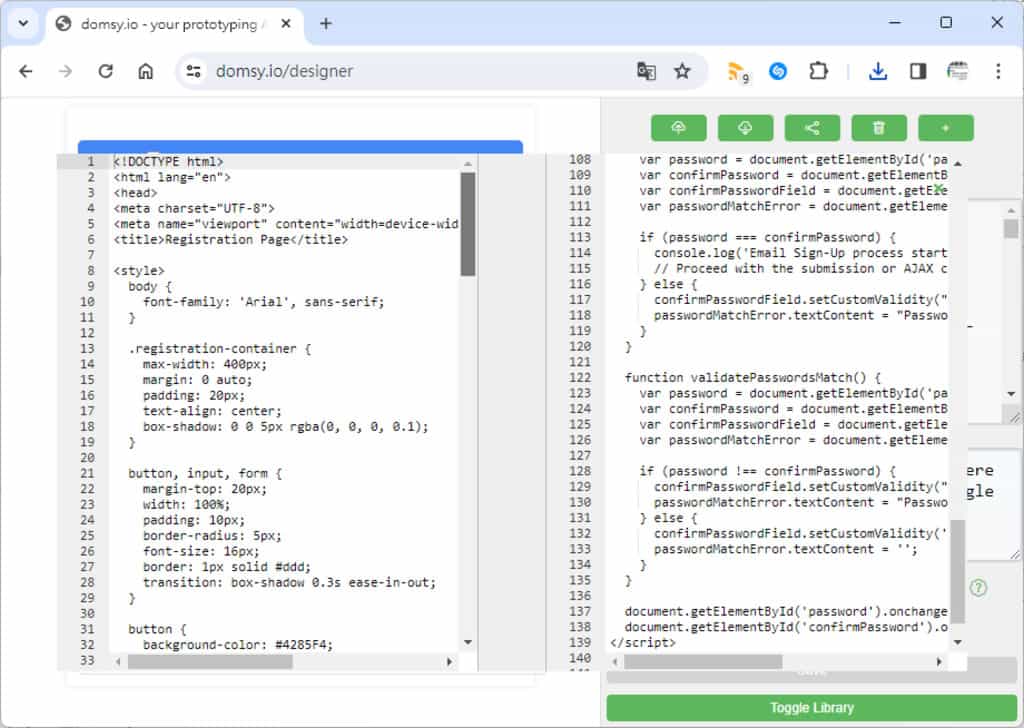Click the transition: box-shadow 0.3s line

pyautogui.click(x=289, y=582)
